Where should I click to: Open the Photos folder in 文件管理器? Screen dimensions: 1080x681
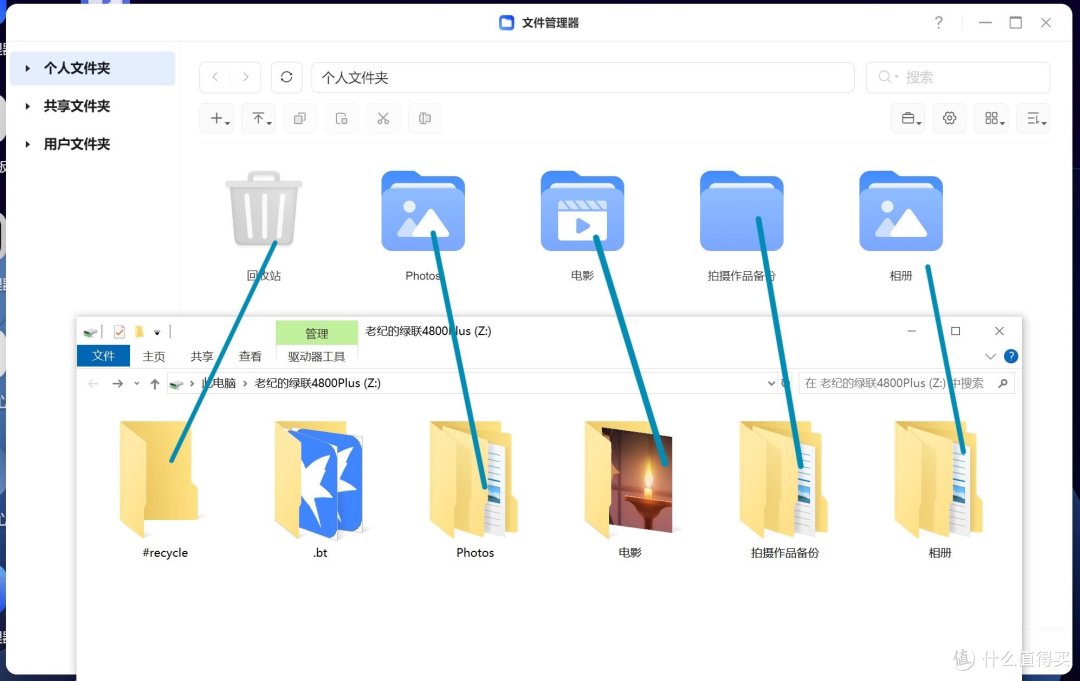(x=423, y=211)
